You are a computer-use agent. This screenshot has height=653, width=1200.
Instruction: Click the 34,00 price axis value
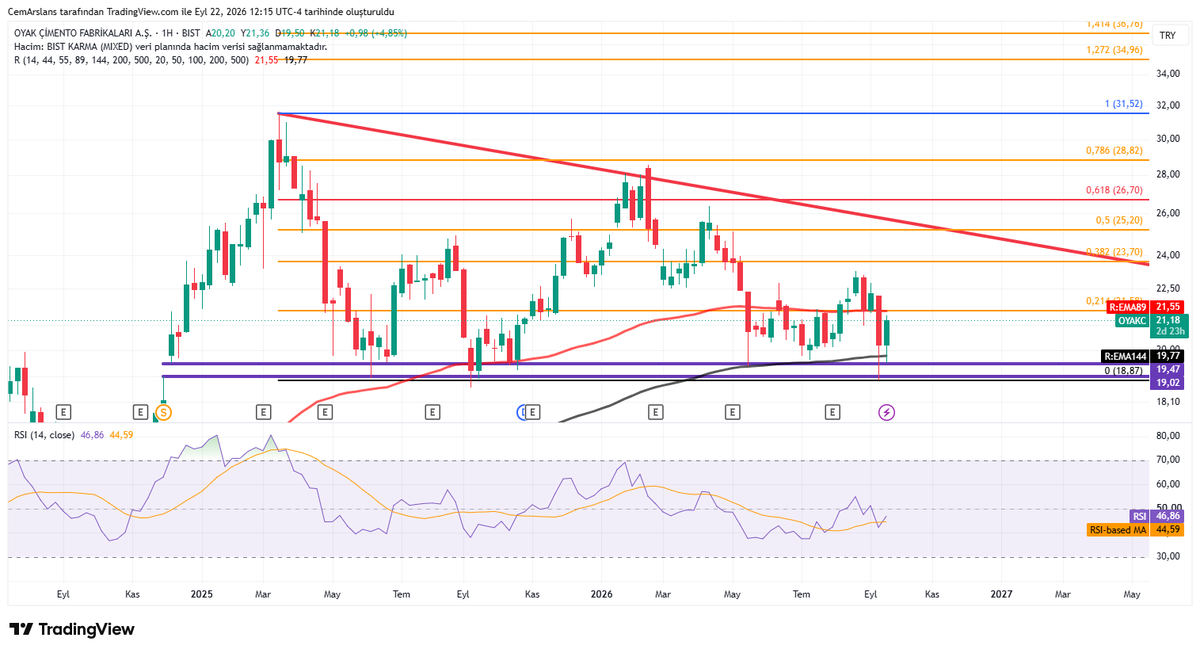pyautogui.click(x=1168, y=73)
